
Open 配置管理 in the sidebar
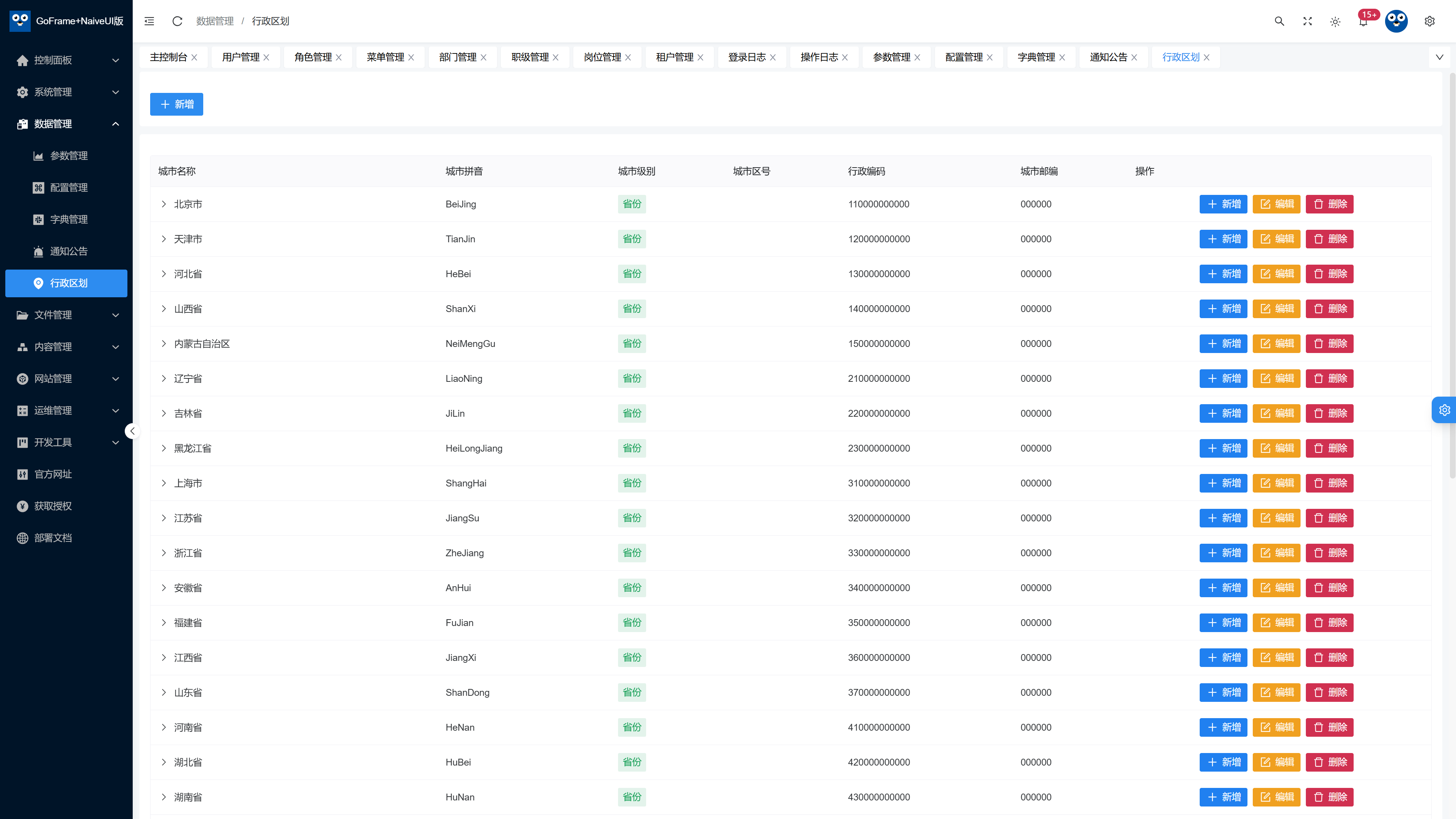pos(66,188)
